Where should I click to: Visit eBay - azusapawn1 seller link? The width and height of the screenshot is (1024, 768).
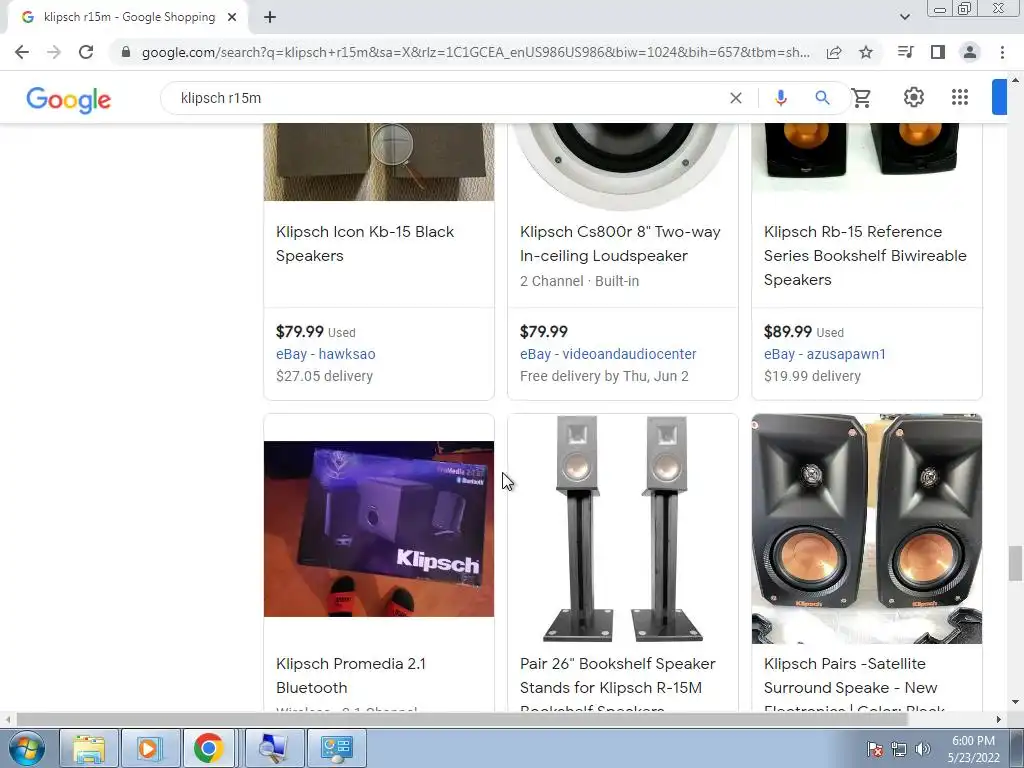point(825,354)
